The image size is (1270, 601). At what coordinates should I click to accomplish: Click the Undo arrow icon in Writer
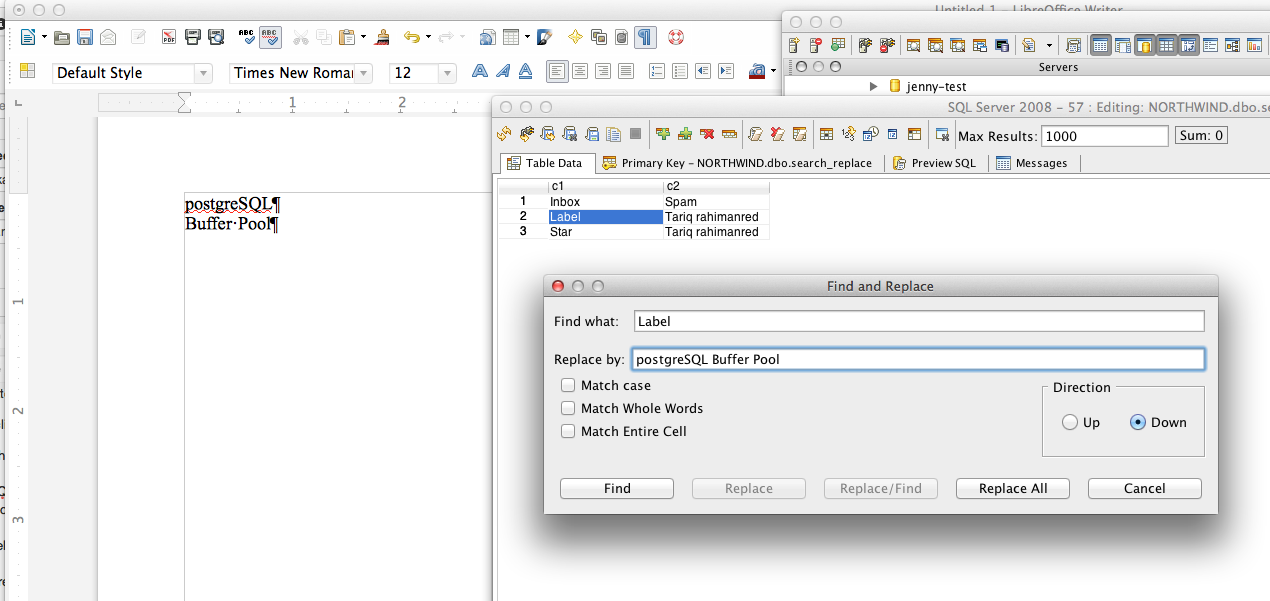click(x=411, y=38)
